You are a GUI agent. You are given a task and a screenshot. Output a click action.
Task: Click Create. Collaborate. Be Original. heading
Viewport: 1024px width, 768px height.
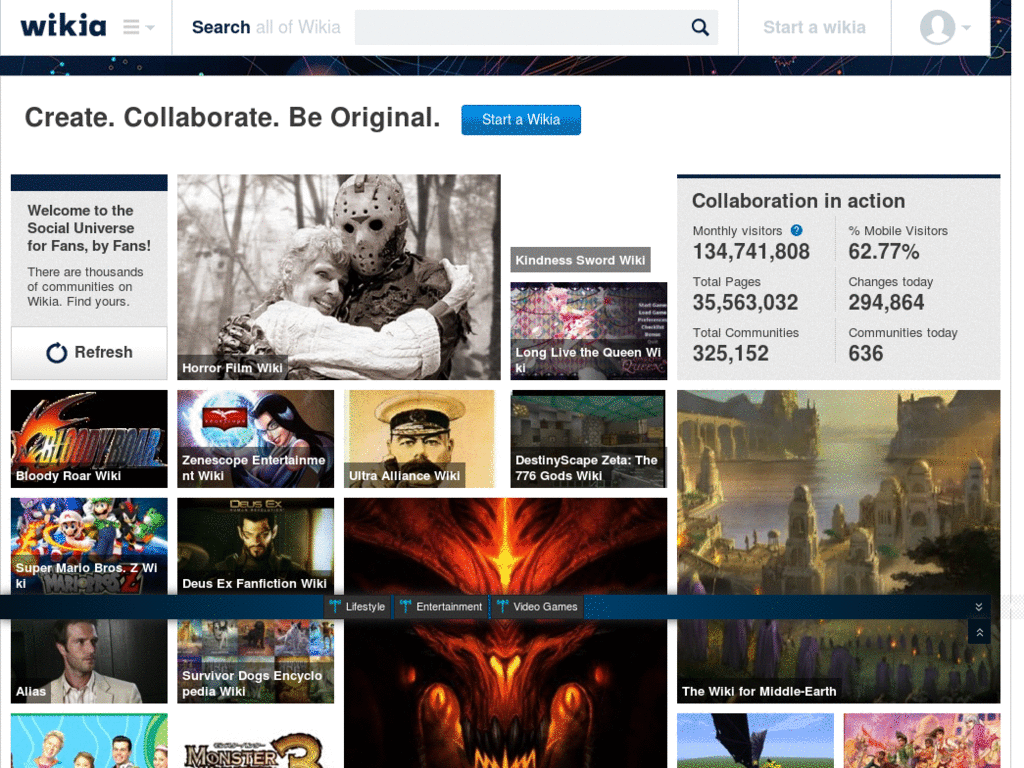coord(232,118)
